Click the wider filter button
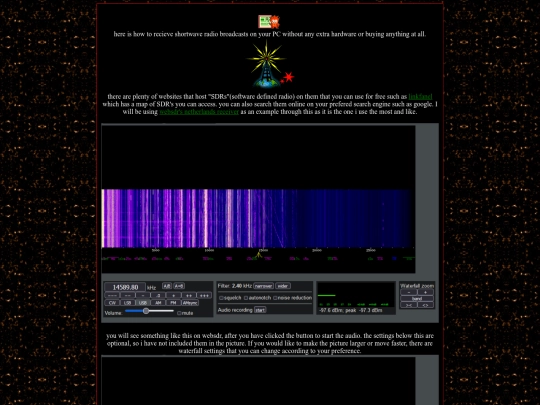This screenshot has width=540, height=405. point(283,286)
